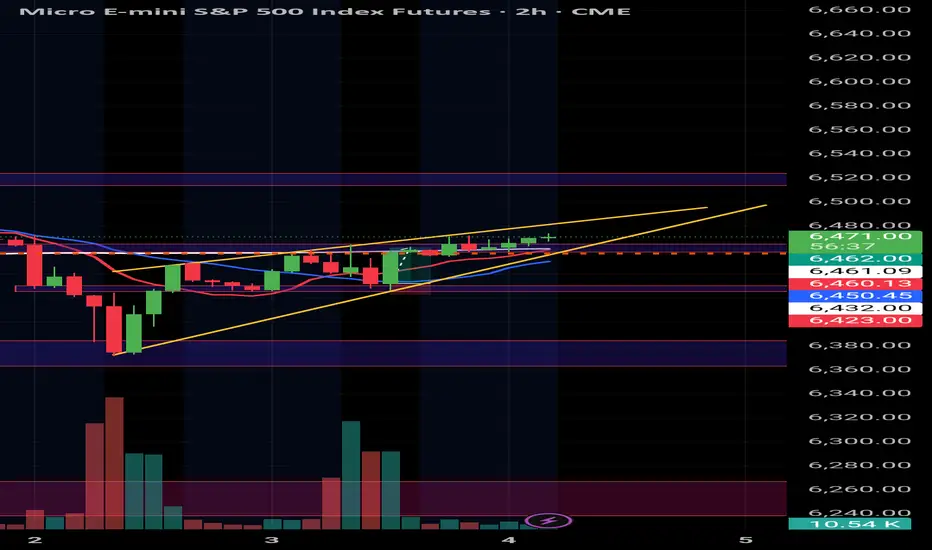Click the 6,540.00 price axis label
Screen dimensions: 932x550
pos(859,153)
